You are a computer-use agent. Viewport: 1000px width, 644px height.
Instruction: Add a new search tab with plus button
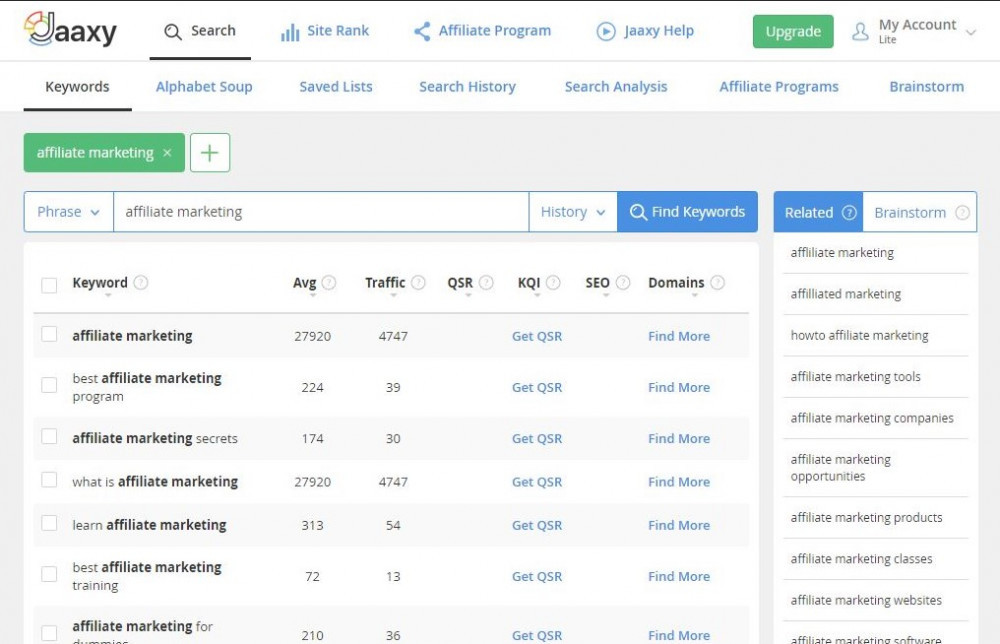[x=210, y=153]
